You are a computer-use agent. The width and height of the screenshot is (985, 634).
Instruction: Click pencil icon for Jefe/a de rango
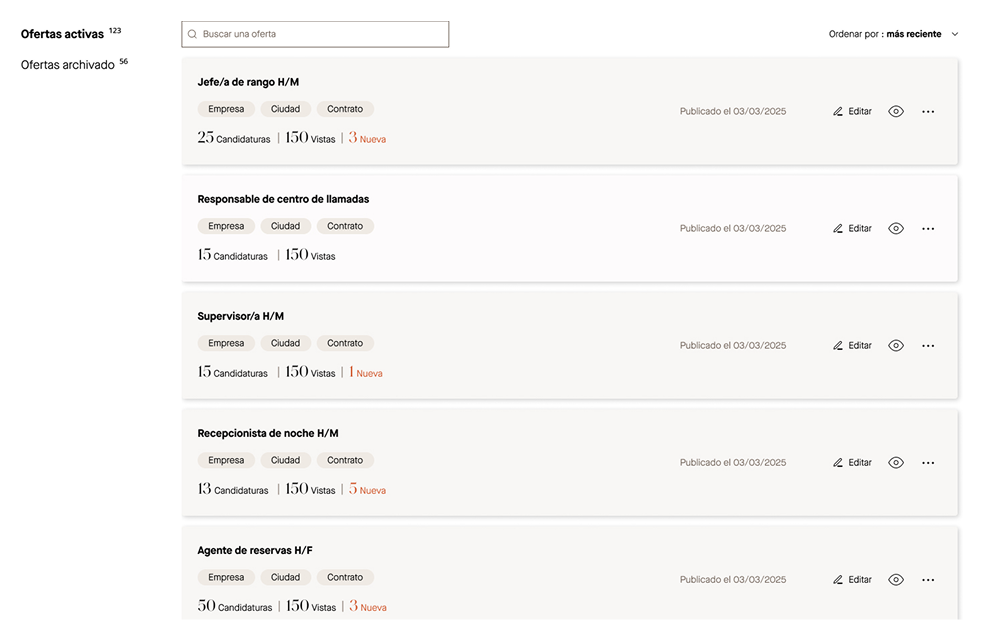pos(838,112)
